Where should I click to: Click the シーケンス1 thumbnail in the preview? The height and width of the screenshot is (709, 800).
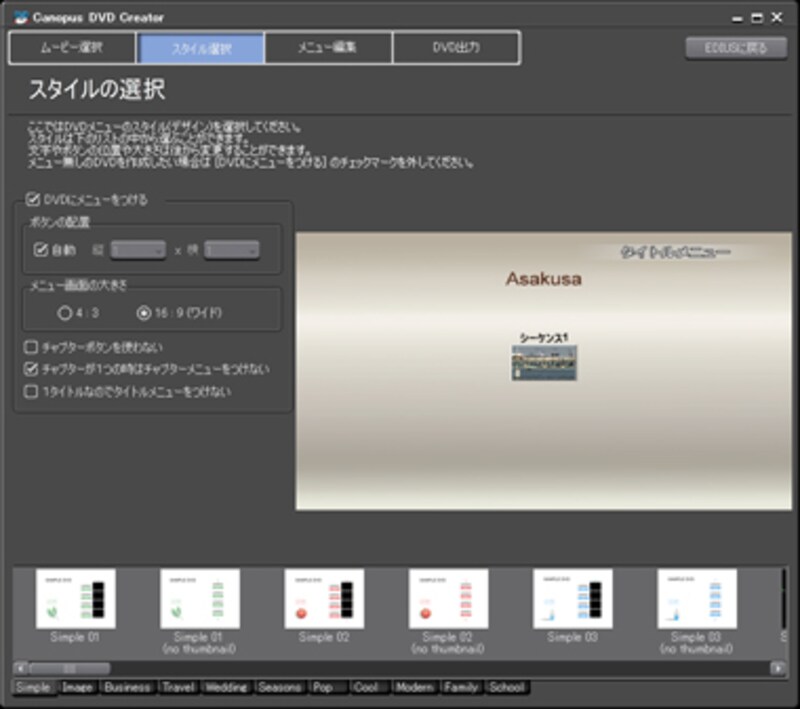544,362
